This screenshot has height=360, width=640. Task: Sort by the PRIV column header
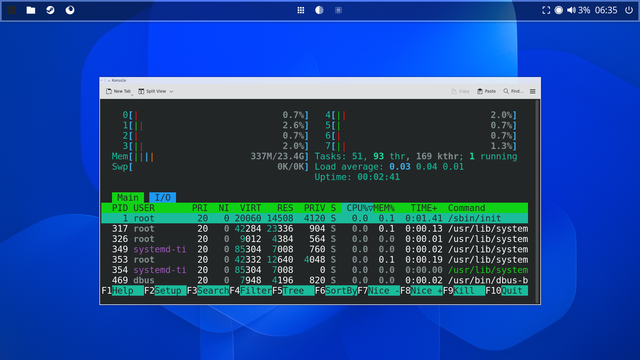(x=314, y=208)
